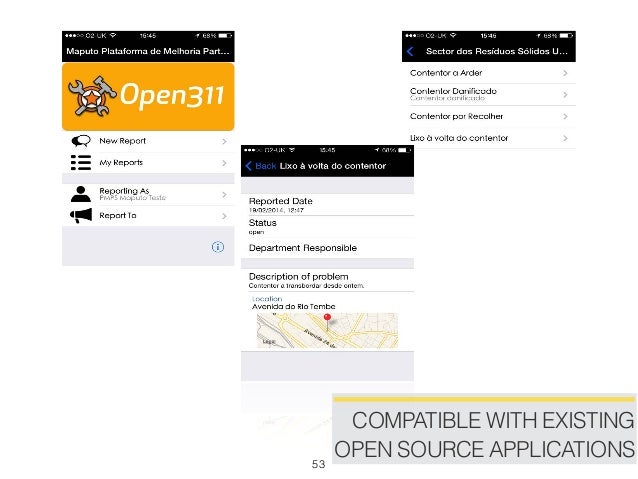Tap the Reported Date field

coord(327,205)
